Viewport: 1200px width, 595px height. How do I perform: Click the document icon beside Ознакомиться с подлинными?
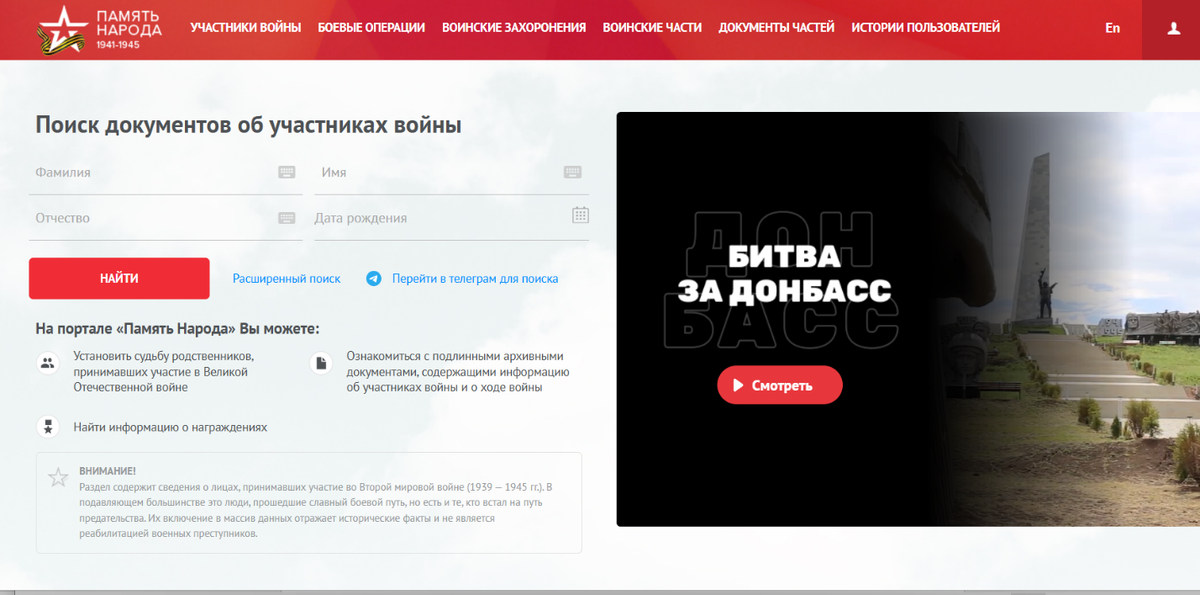(x=321, y=363)
